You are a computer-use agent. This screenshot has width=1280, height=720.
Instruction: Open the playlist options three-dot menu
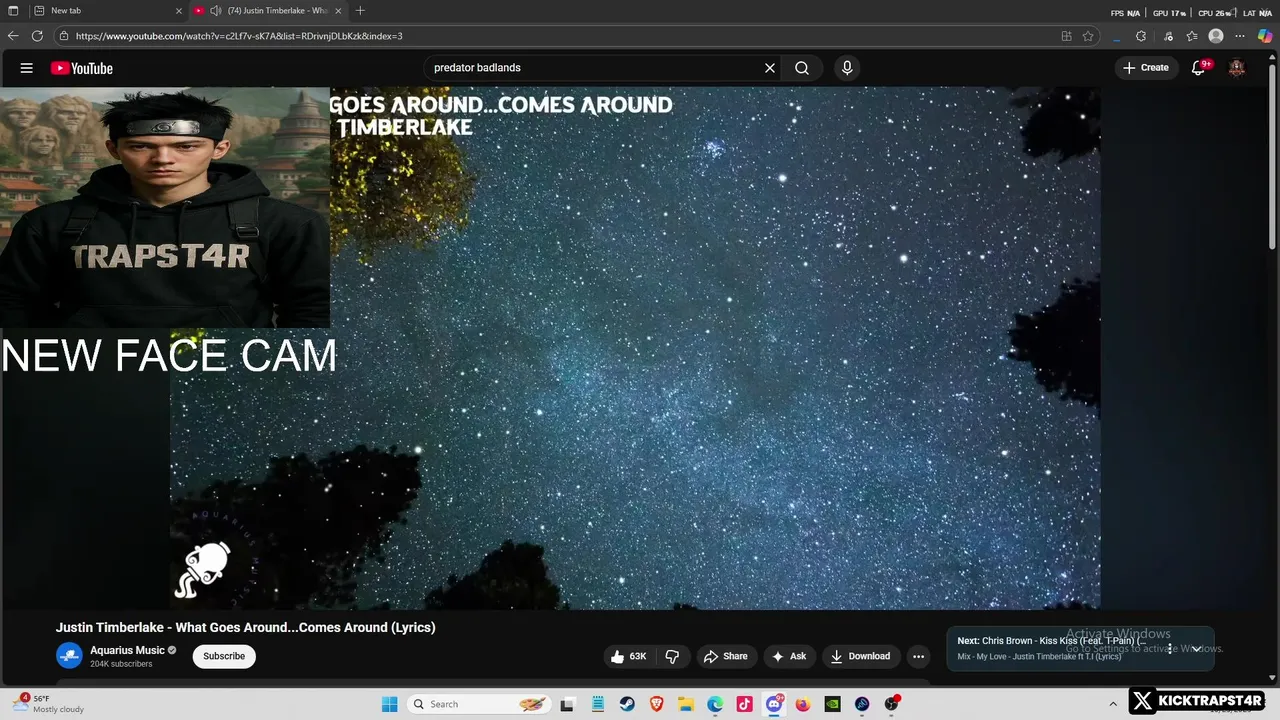pyautogui.click(x=1170, y=648)
